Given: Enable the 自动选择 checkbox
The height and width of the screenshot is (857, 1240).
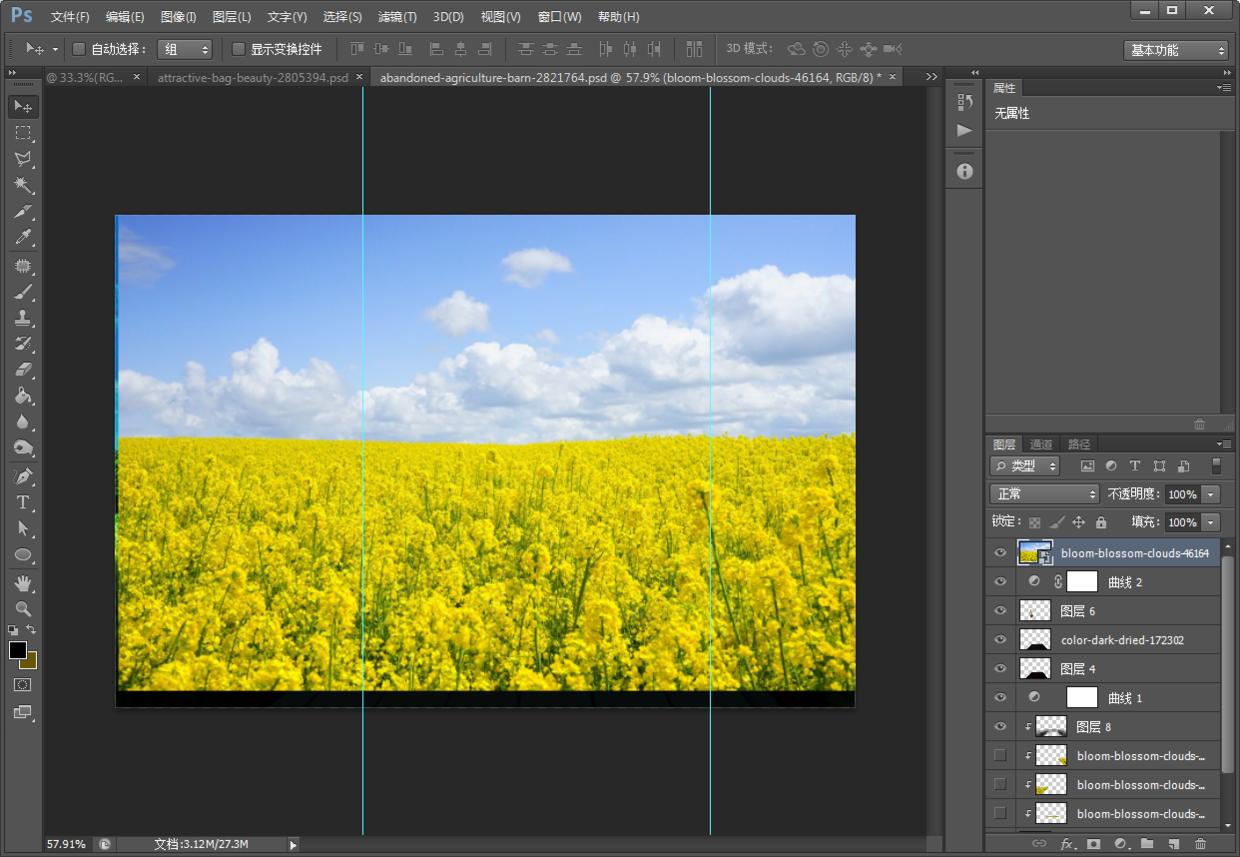Looking at the screenshot, I should coord(79,49).
